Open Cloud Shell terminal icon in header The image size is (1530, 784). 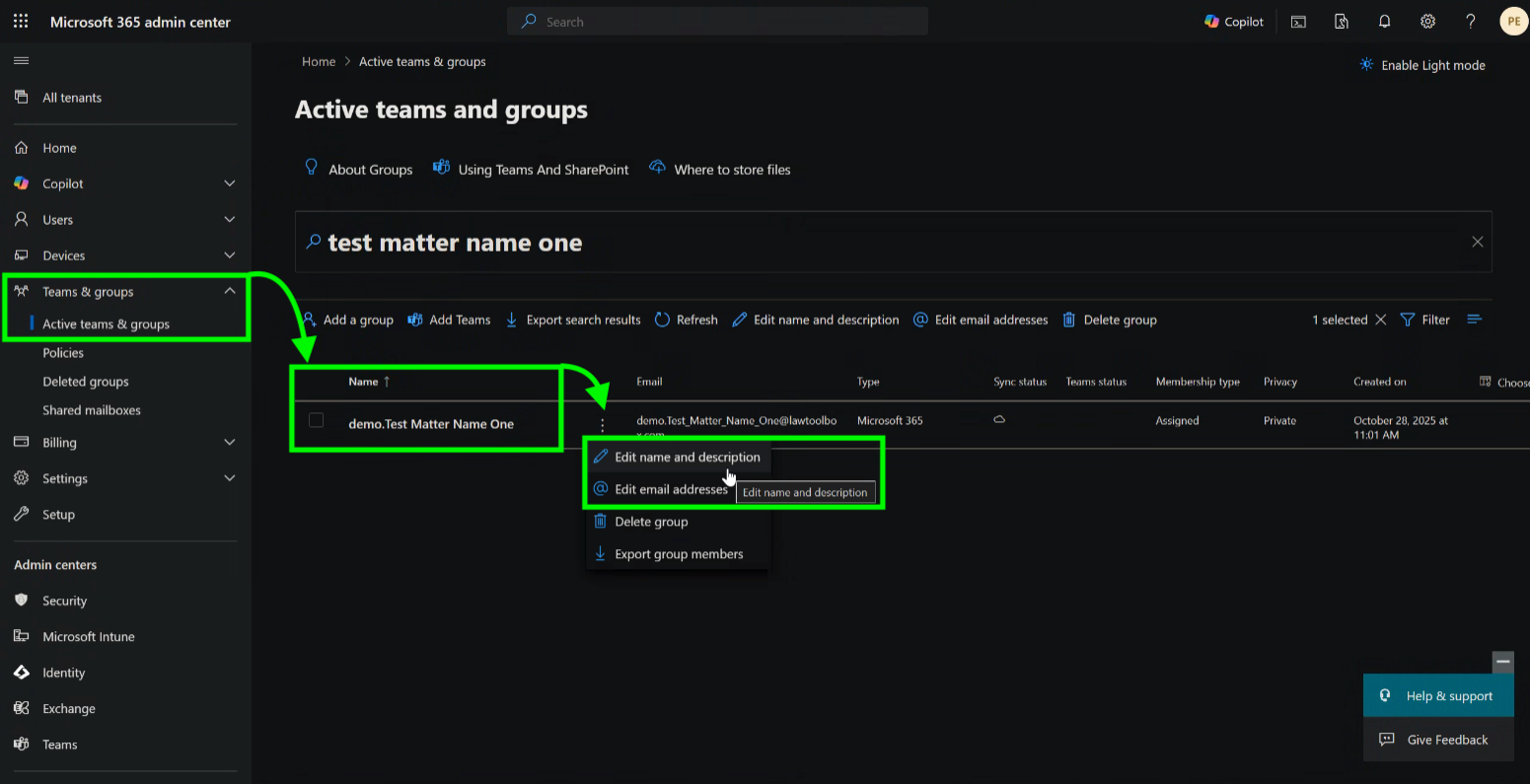click(1298, 22)
